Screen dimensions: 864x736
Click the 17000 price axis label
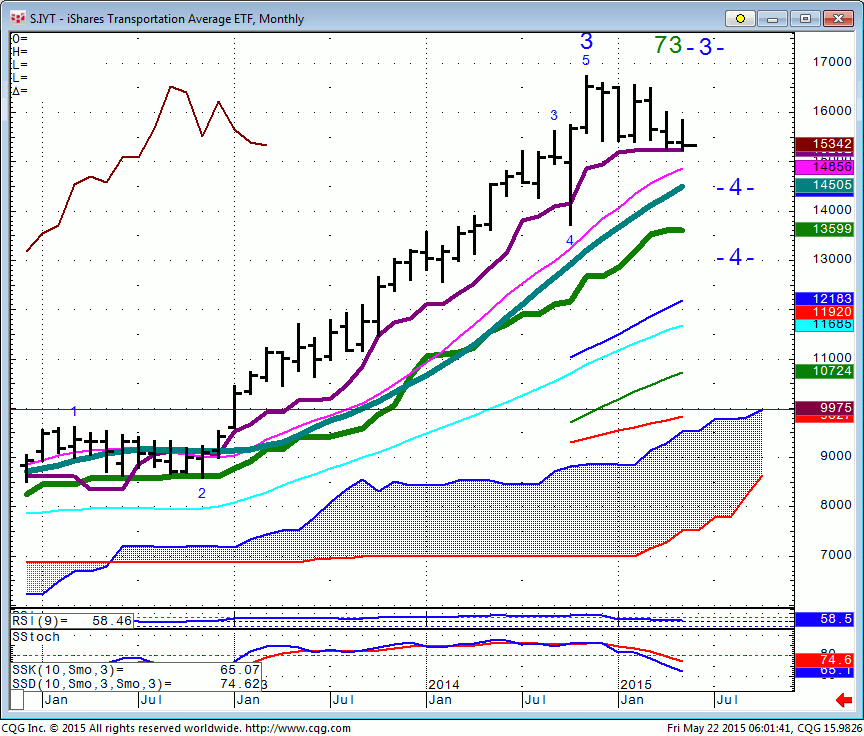point(832,62)
